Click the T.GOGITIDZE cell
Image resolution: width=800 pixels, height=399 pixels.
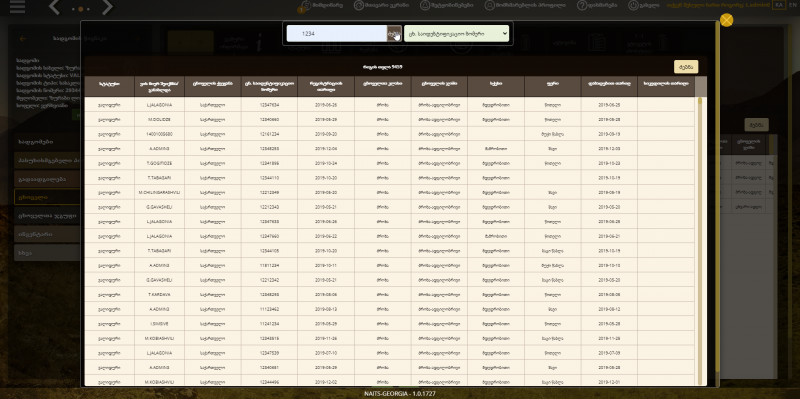pos(159,163)
